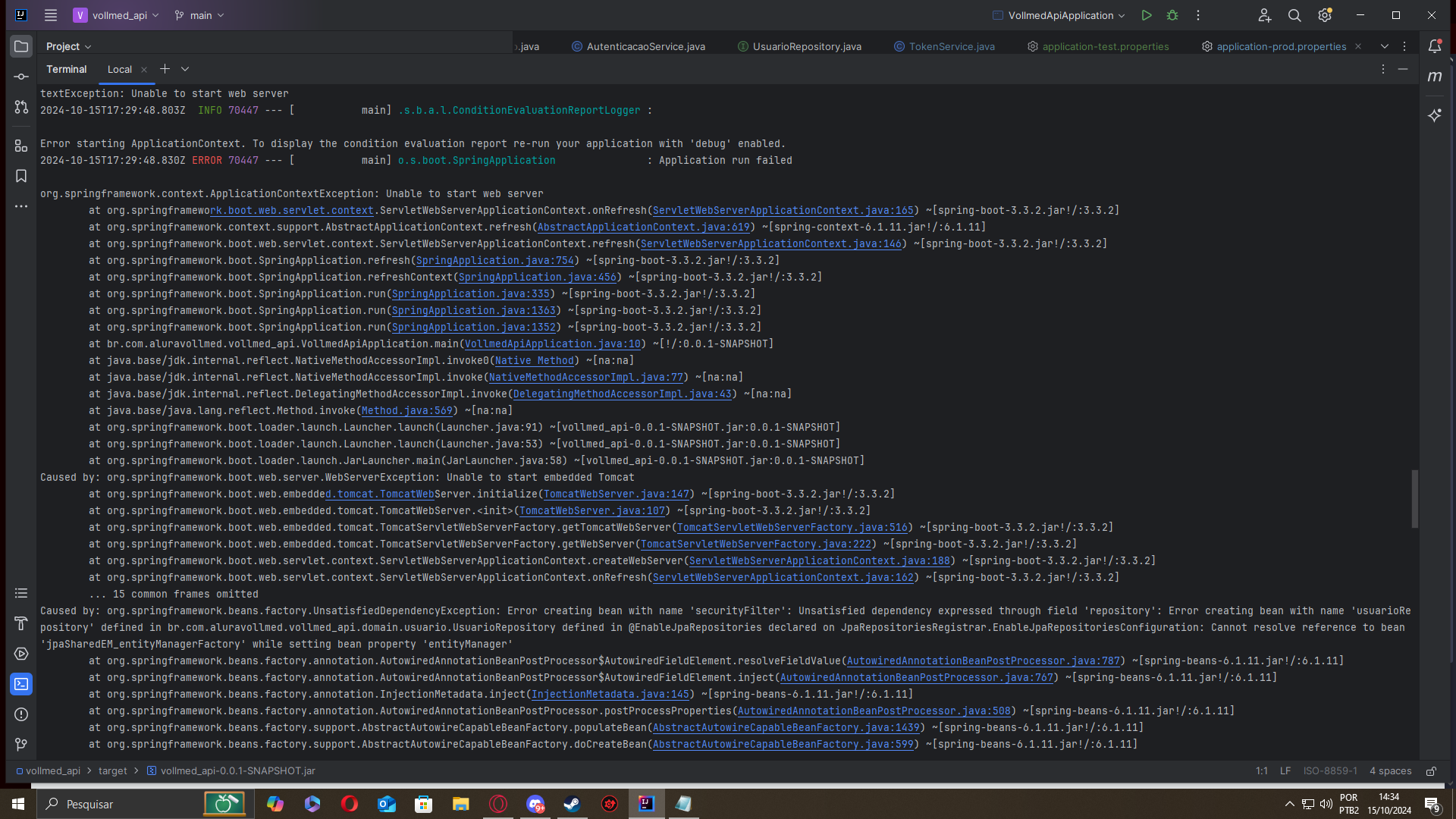Open terminal panel options menu
This screenshot has height=819, width=1456.
[x=1383, y=69]
